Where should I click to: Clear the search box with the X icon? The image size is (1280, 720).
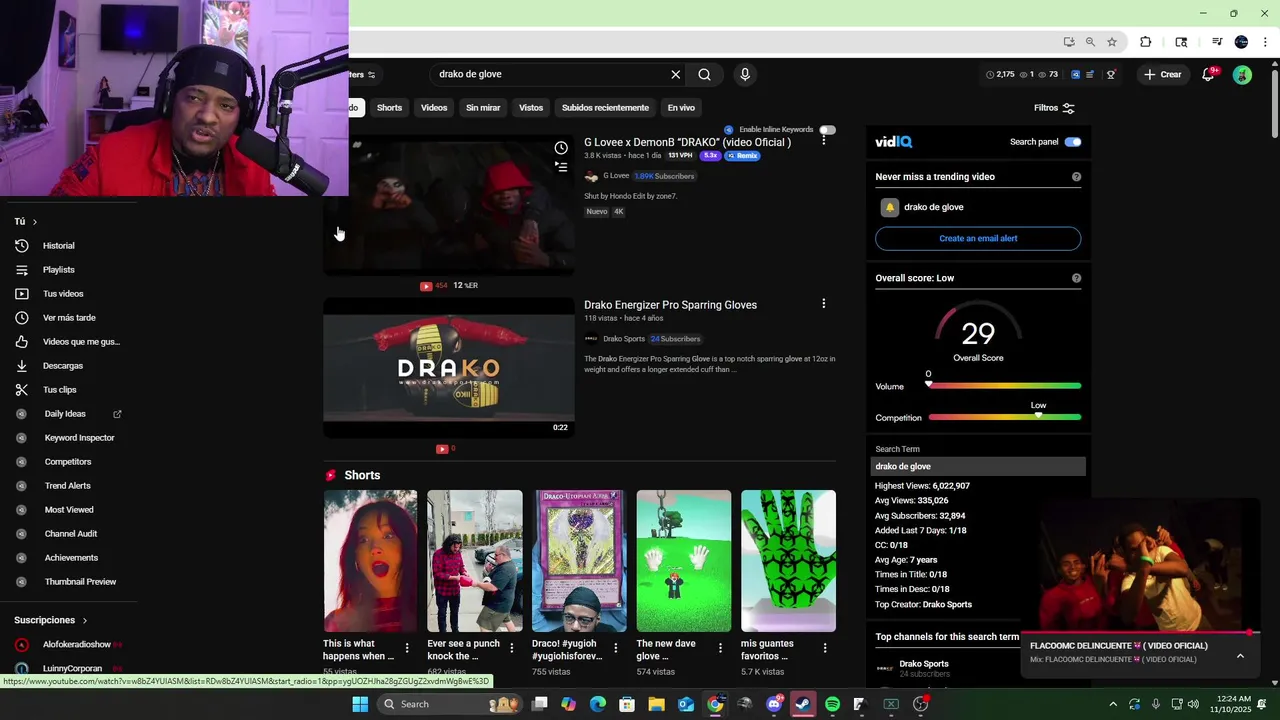click(x=675, y=74)
